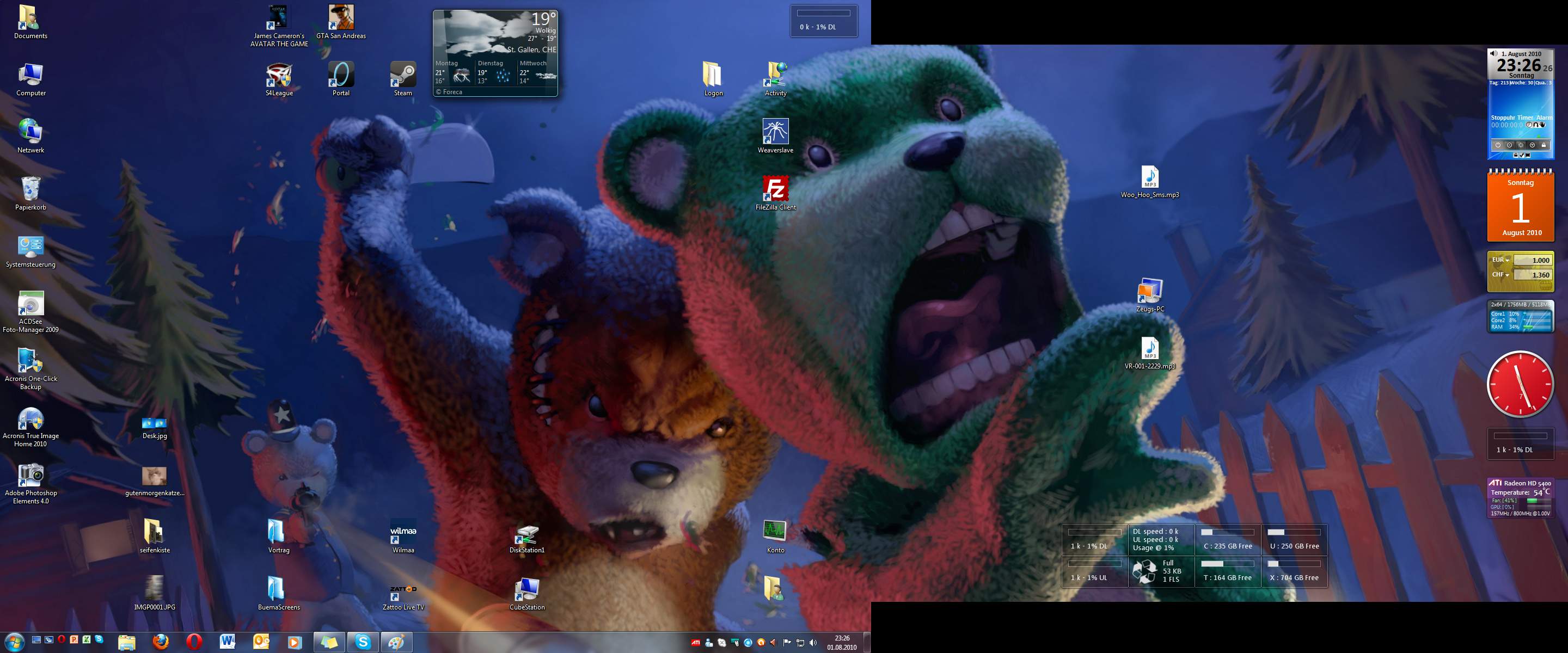Open Zattoo Live TV shortcut
Viewport: 1568px width, 653px height.
[403, 590]
